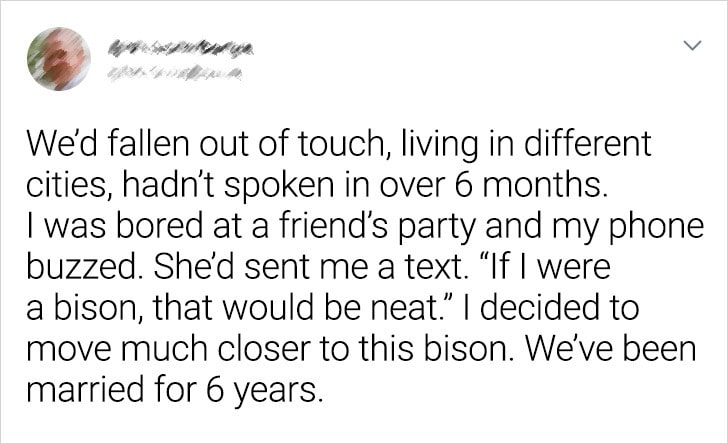This screenshot has height=444, width=728.
Task: Click the first line starting "We'd fallen out"
Action: coord(339,144)
